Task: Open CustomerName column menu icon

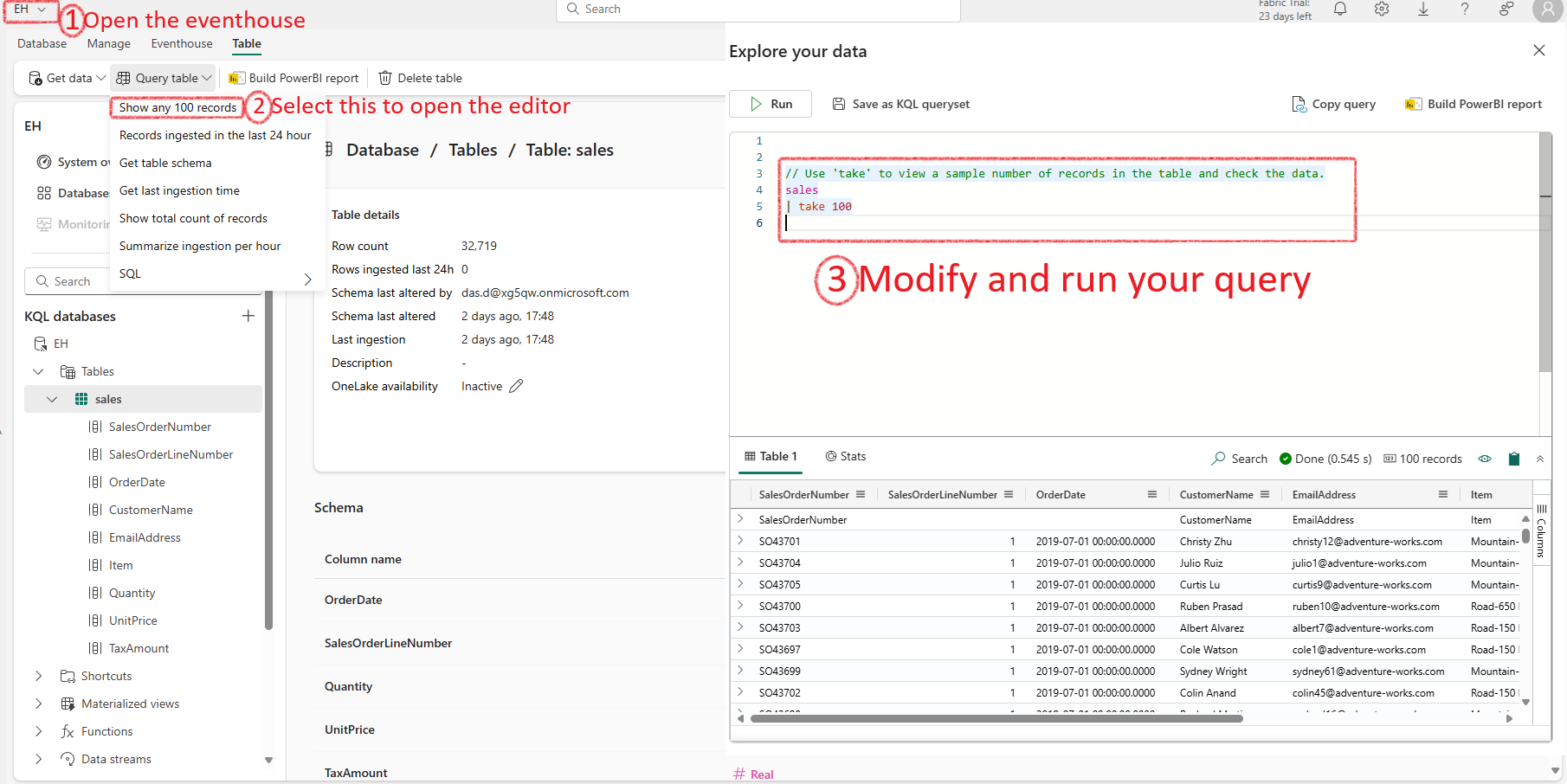Action: [1265, 494]
